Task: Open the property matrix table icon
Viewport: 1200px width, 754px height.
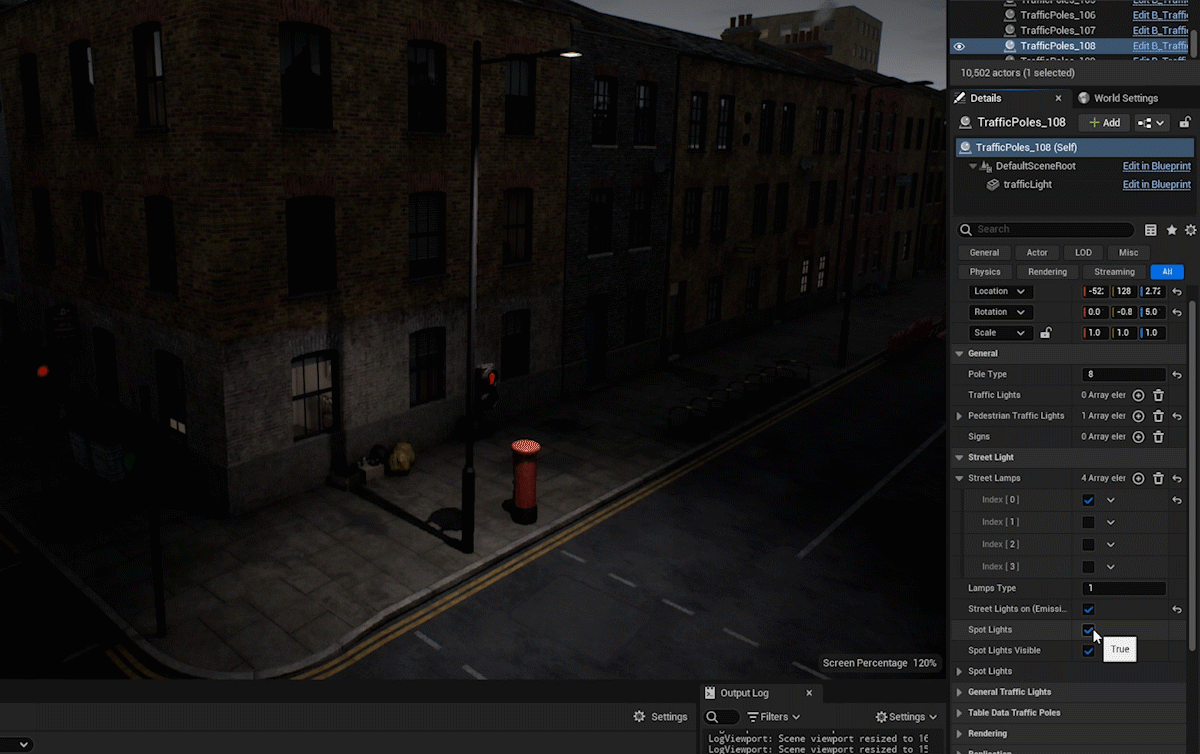Action: (1151, 230)
